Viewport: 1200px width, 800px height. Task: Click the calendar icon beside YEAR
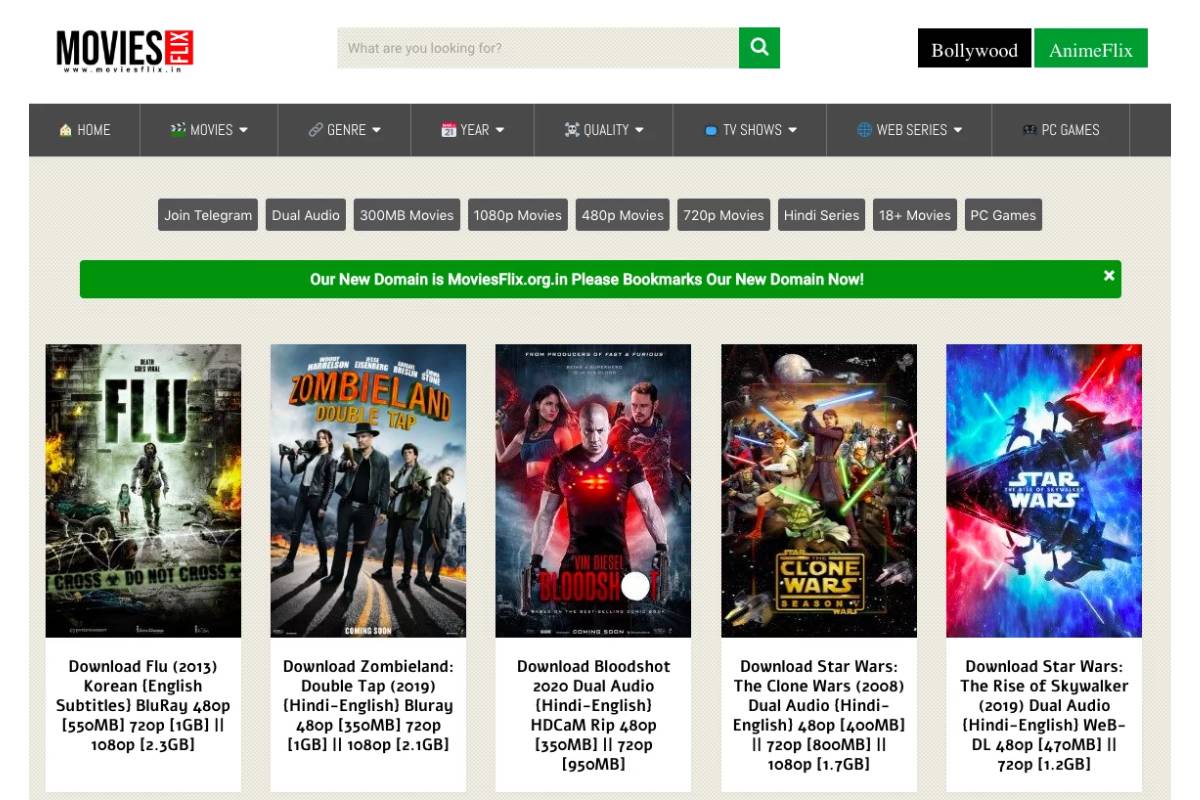448,130
